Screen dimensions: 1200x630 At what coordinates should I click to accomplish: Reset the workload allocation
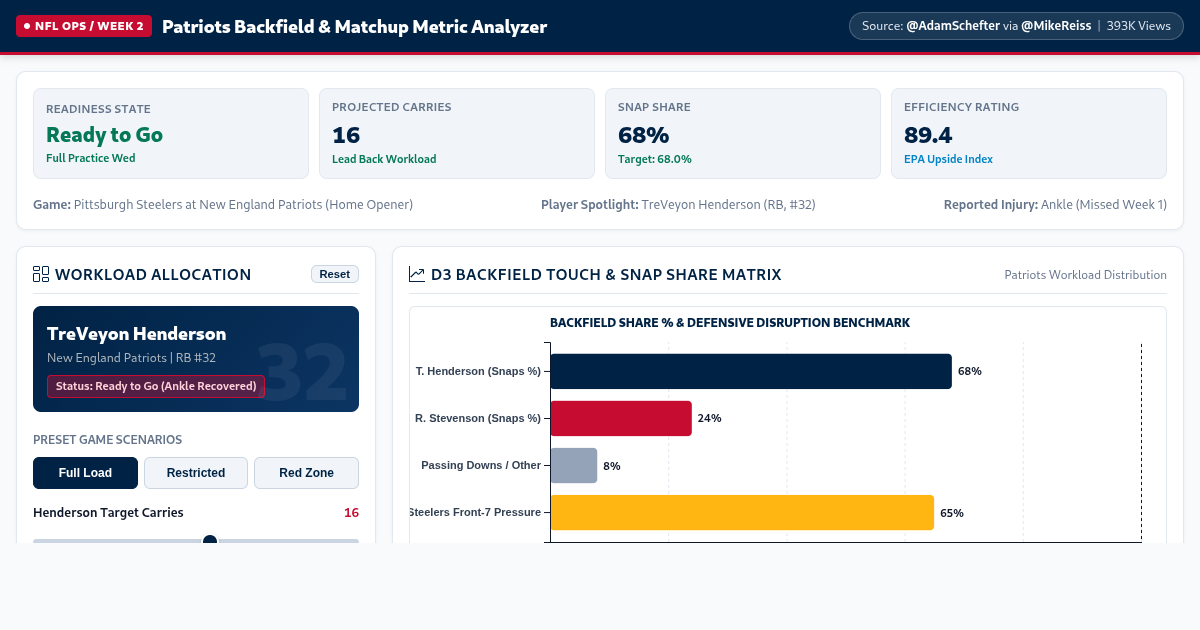pyautogui.click(x=335, y=274)
